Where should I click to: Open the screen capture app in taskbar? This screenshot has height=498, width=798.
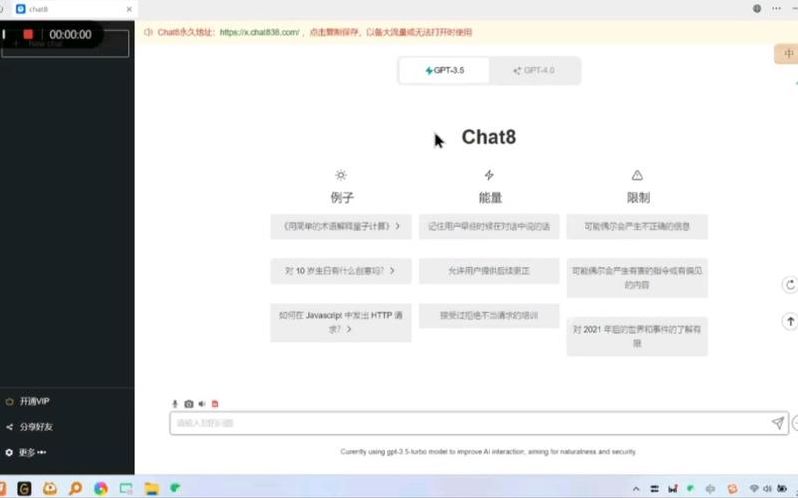point(126,489)
